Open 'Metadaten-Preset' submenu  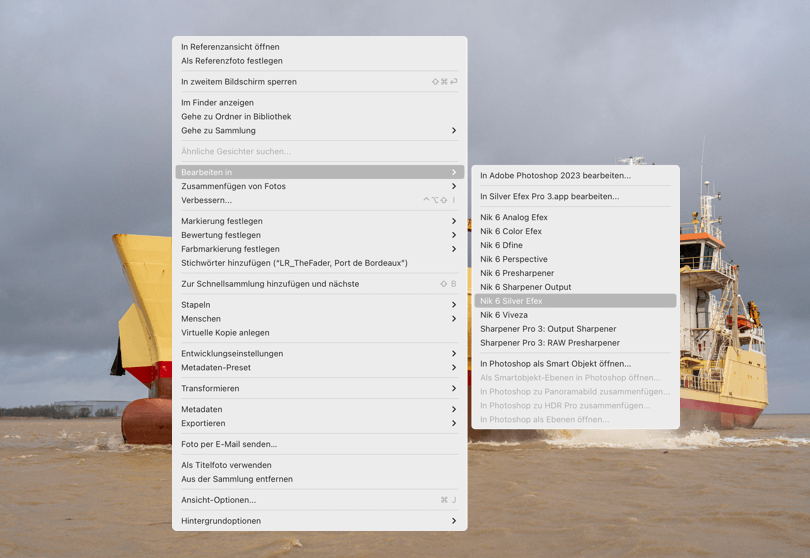tap(319, 367)
